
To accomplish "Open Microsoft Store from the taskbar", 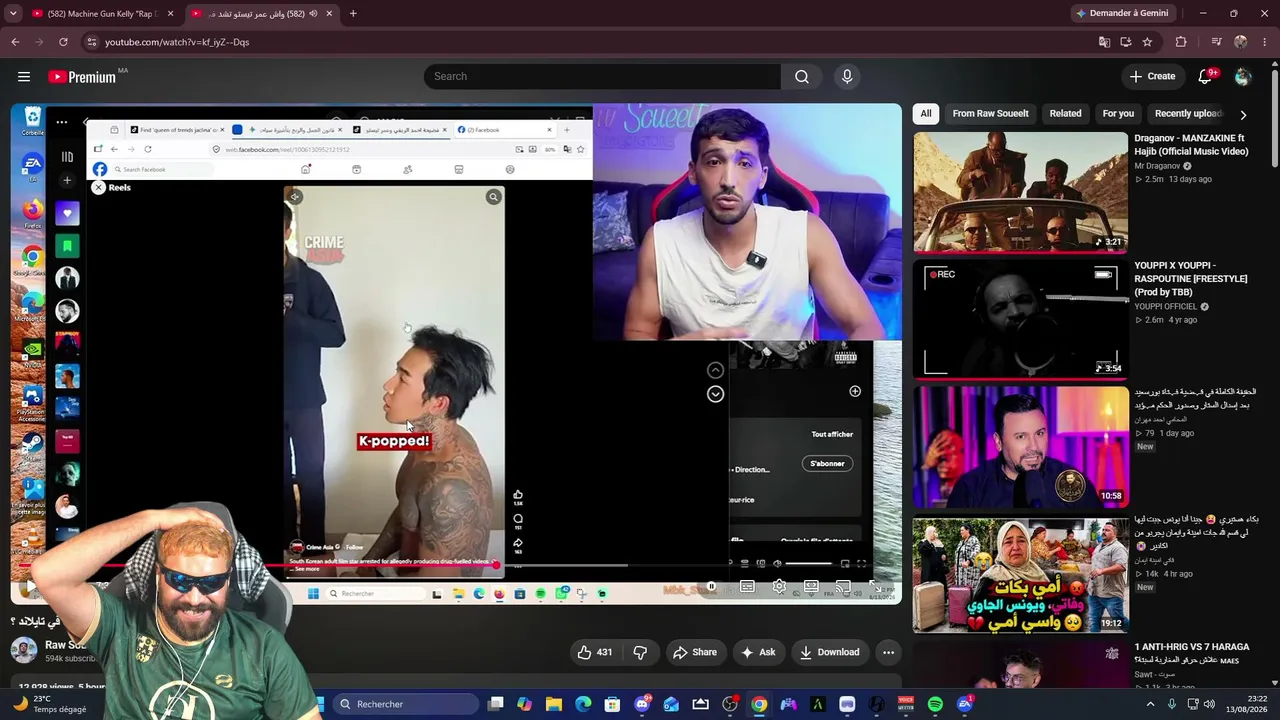I will (x=612, y=704).
